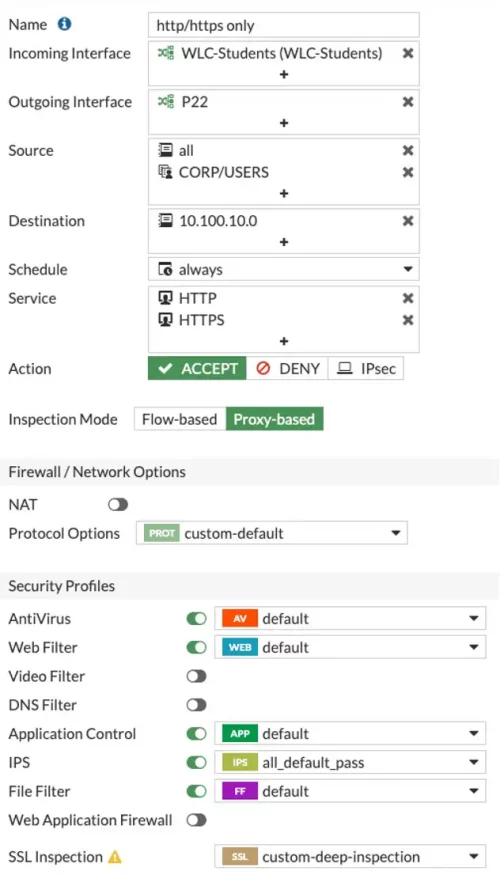Viewport: 500px width, 875px height.
Task: Expand the IPS all_default_pass dropdown
Action: [350, 762]
